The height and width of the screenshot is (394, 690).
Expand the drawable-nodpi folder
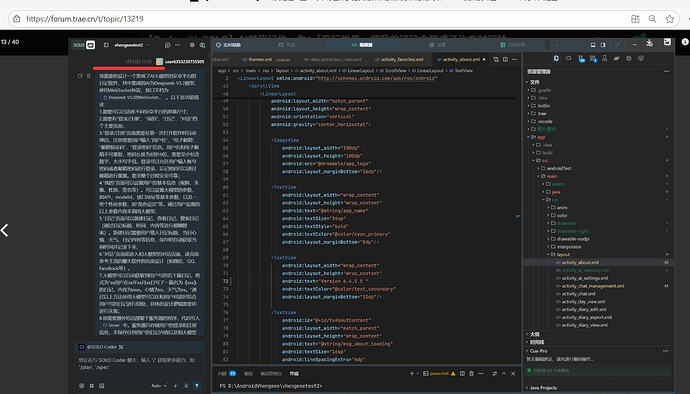click(569, 239)
